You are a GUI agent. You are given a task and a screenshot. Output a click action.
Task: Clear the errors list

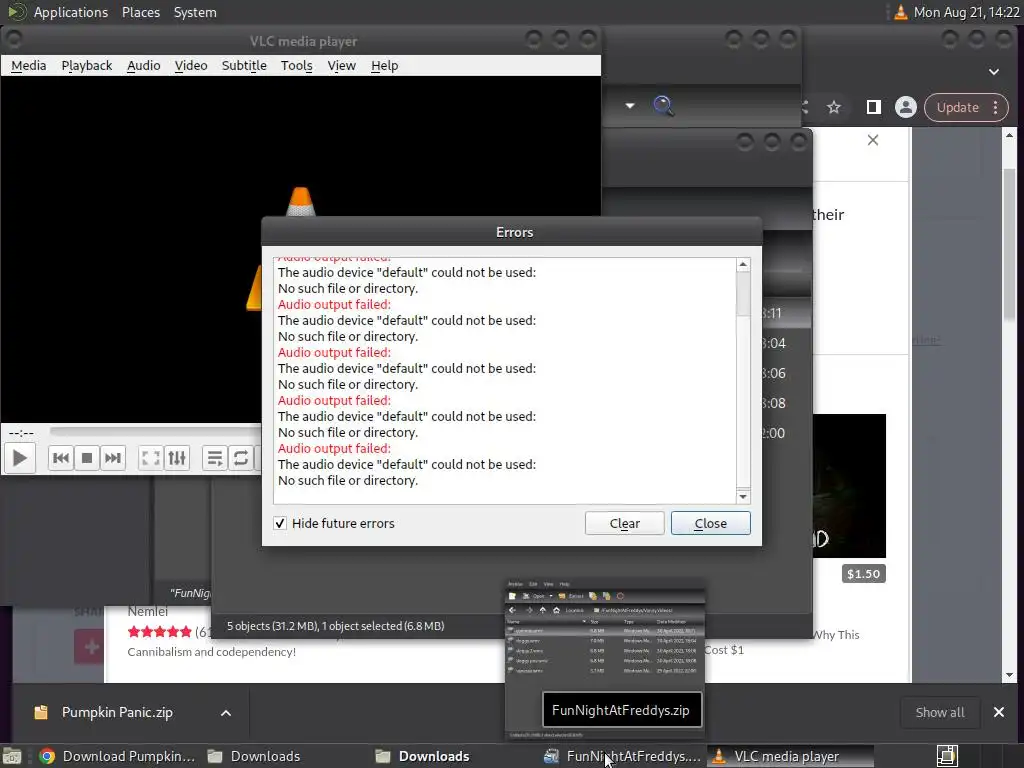(x=624, y=523)
